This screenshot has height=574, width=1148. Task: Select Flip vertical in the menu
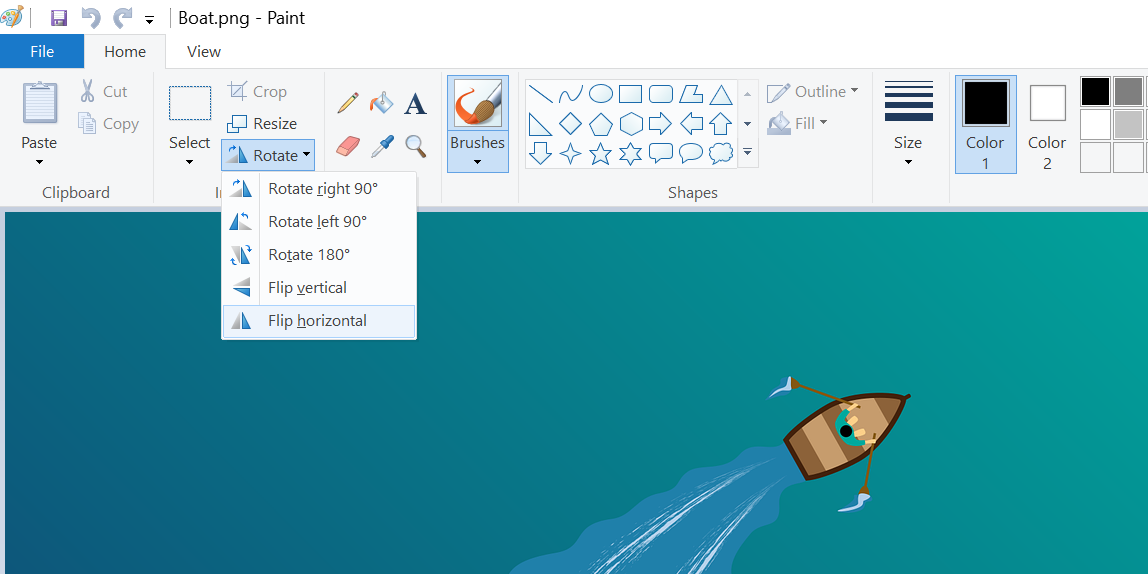tap(307, 288)
